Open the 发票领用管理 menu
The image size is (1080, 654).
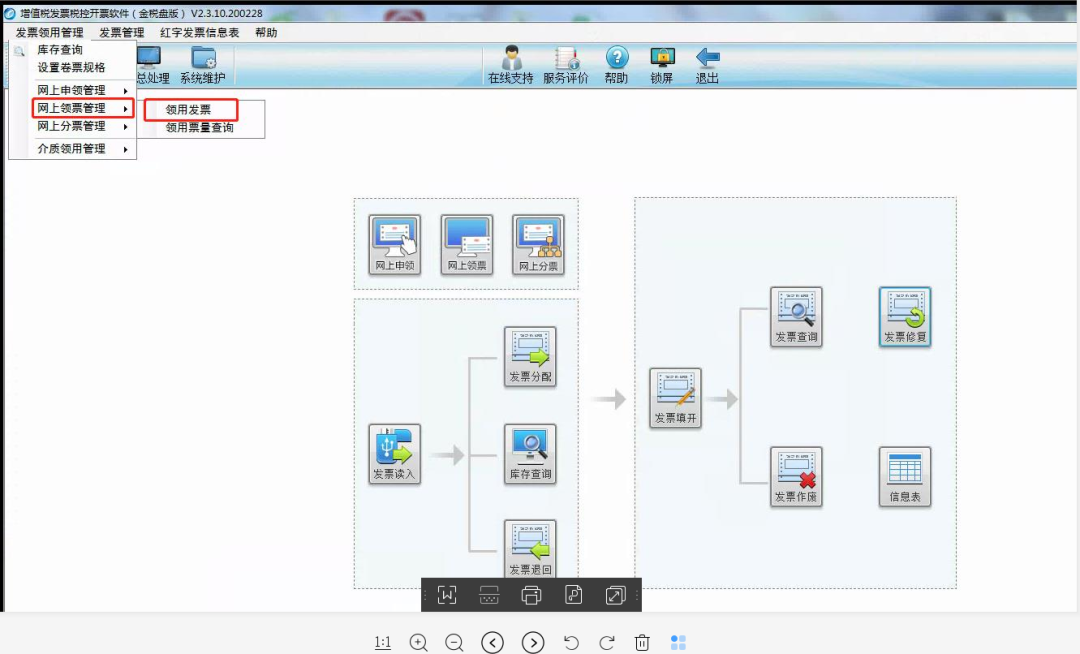coord(50,32)
